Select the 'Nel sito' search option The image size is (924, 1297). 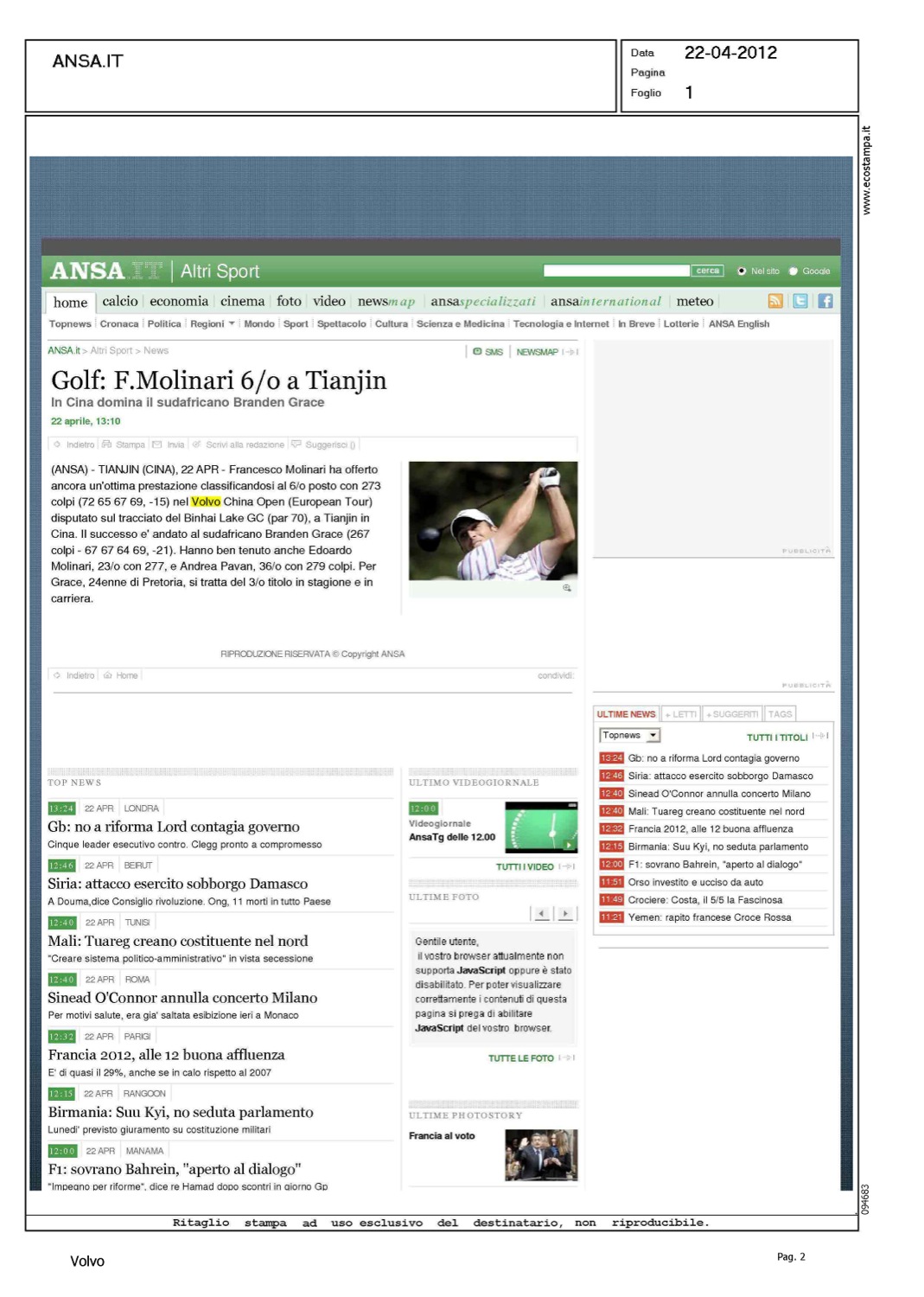(742, 272)
